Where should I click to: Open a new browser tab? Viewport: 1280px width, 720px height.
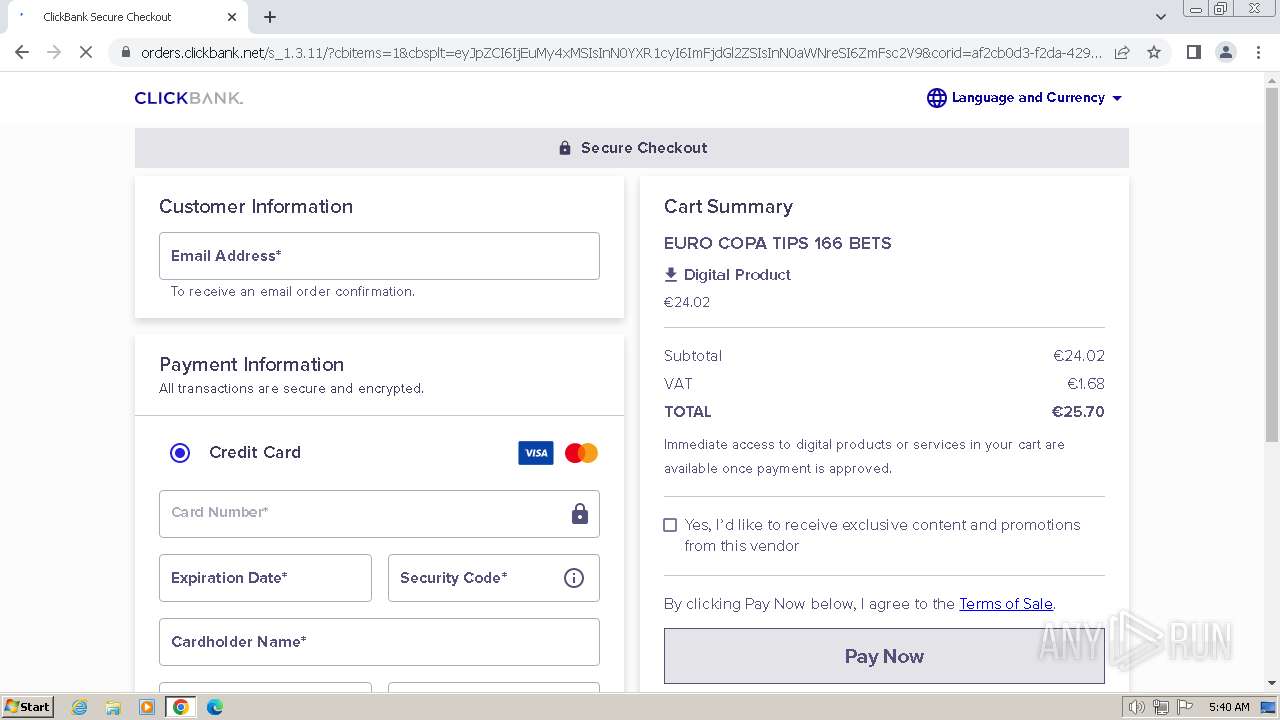(270, 17)
